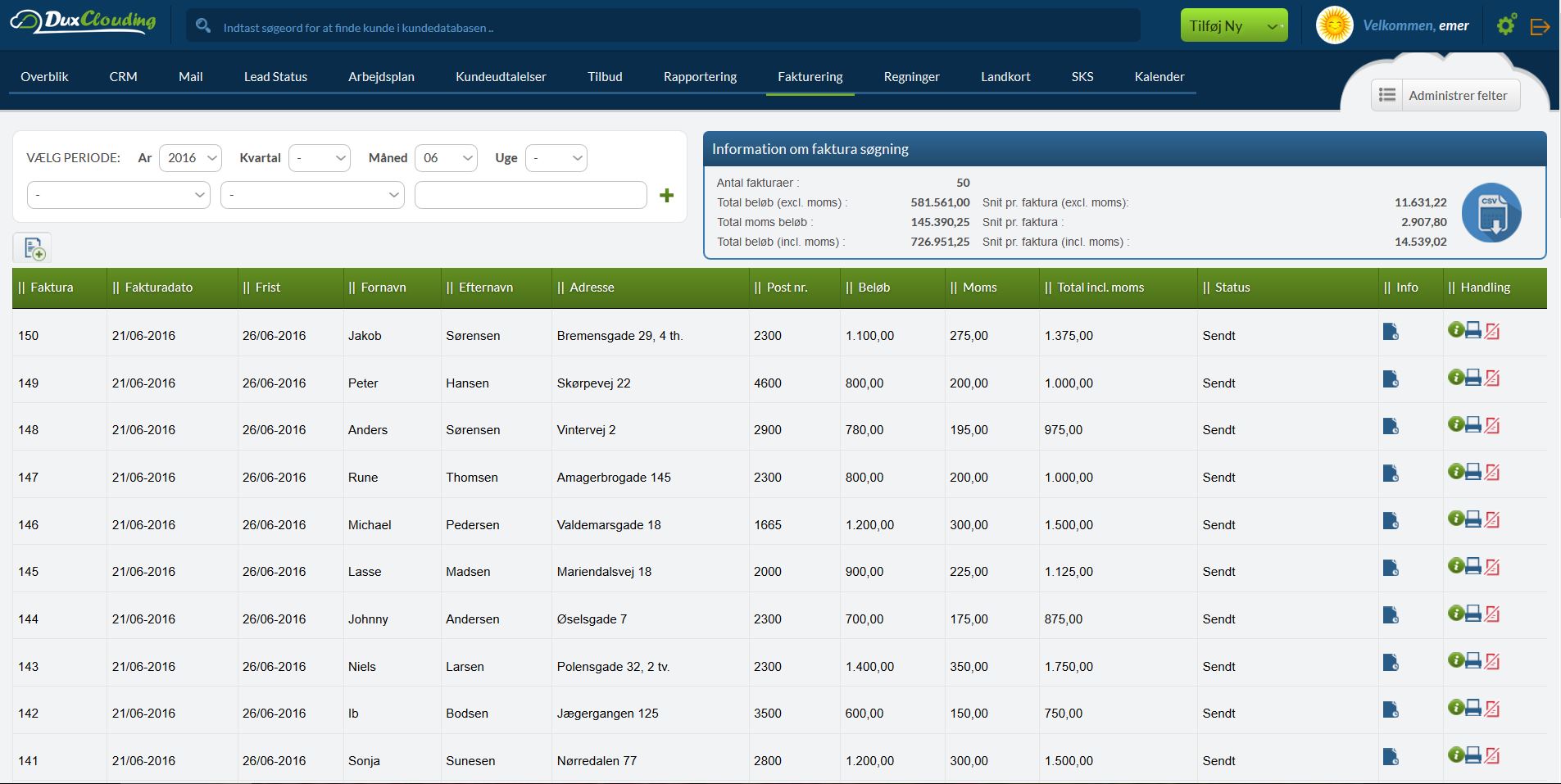Click green info icon for invoice 148
This screenshot has width=1561, height=784.
point(1455,424)
